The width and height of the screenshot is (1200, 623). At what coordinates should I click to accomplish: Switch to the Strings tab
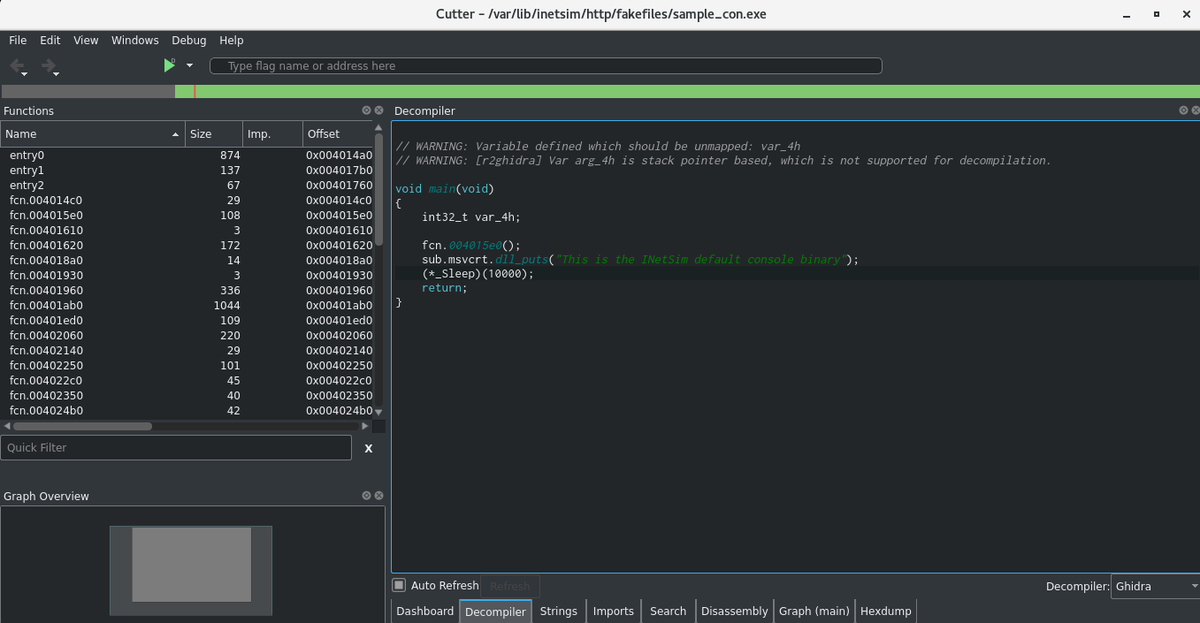pos(559,611)
